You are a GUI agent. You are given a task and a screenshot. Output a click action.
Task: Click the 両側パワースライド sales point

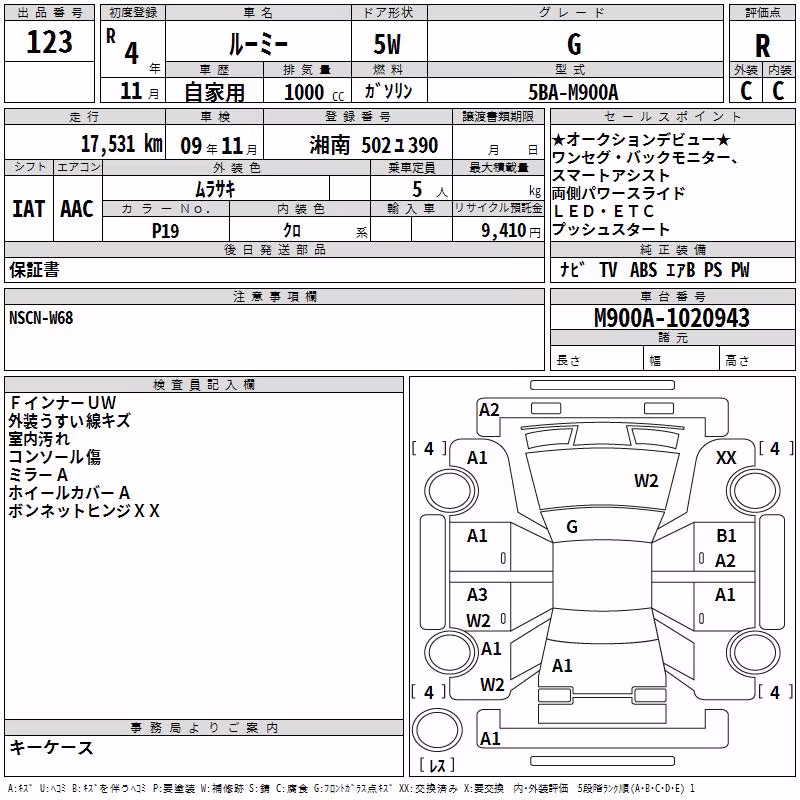click(618, 193)
